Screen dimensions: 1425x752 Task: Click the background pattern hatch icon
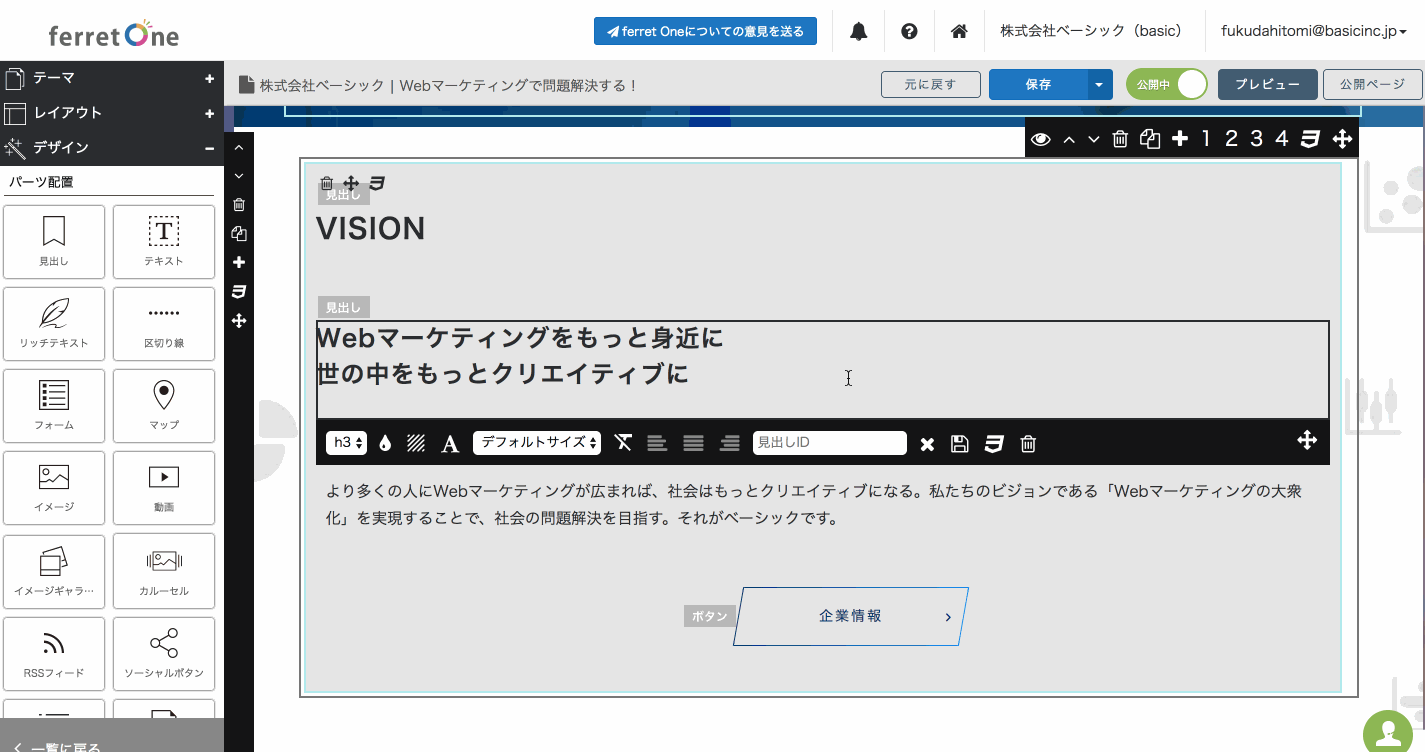click(x=416, y=444)
